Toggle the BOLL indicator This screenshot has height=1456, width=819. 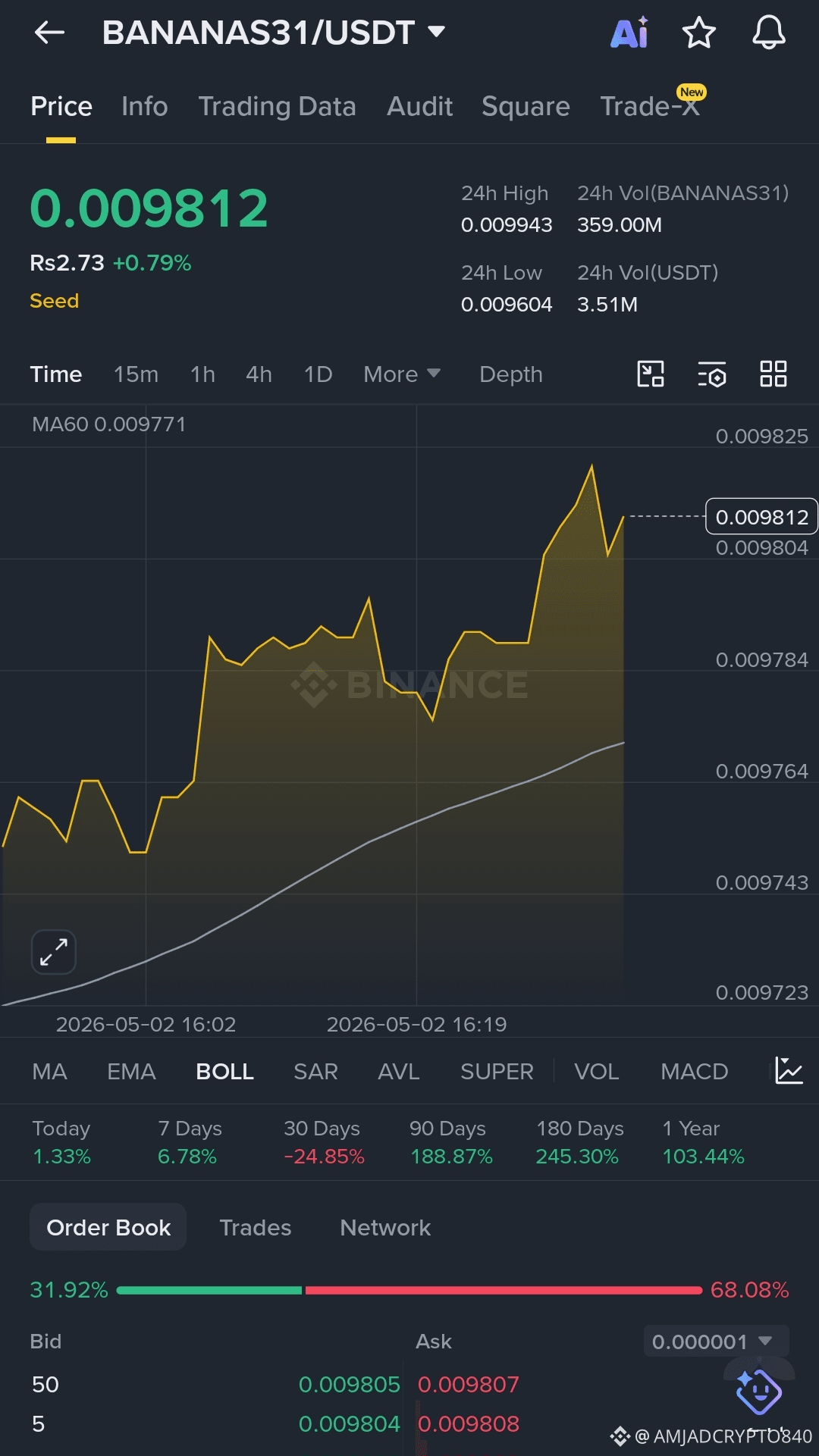224,1072
